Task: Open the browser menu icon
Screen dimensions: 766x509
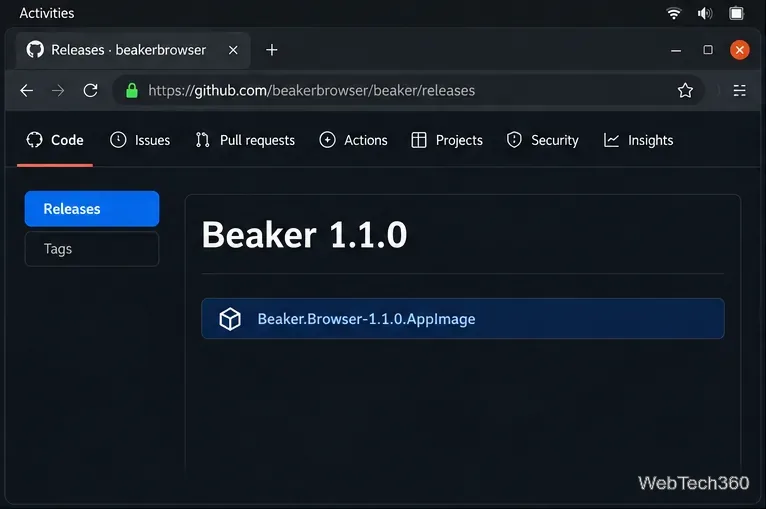Action: [739, 90]
